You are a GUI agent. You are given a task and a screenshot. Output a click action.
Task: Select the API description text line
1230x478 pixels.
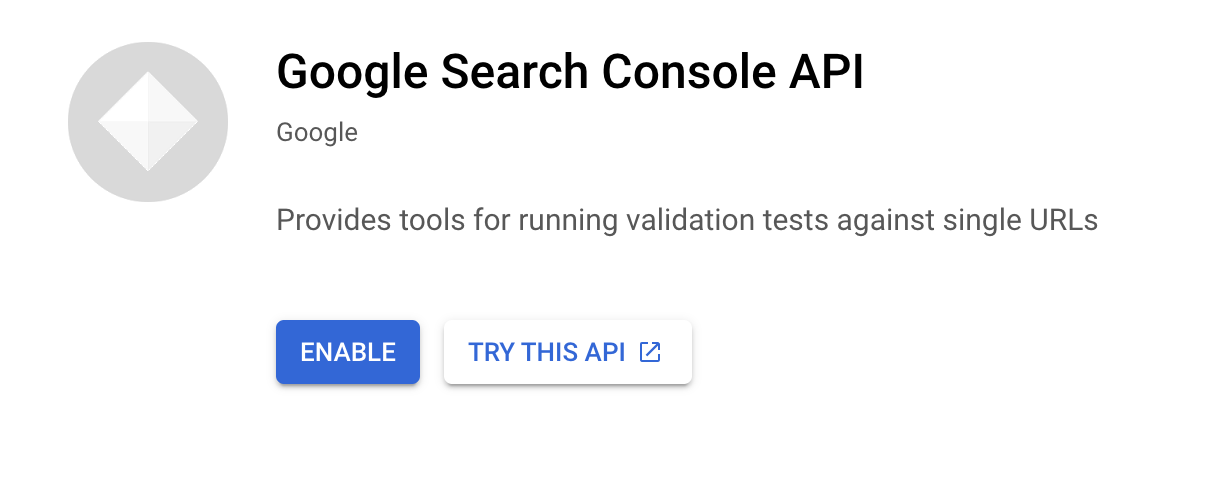[x=687, y=220]
